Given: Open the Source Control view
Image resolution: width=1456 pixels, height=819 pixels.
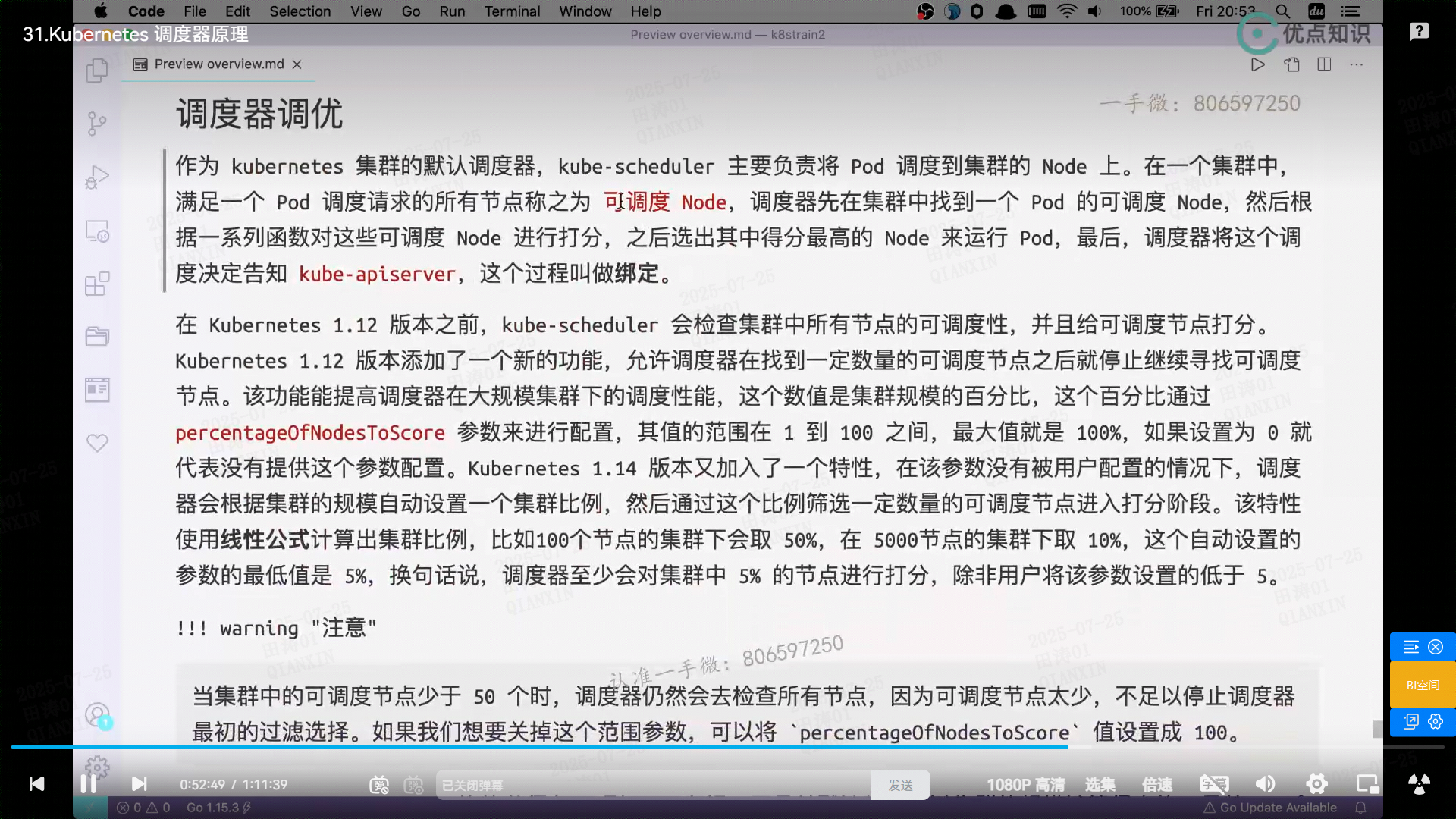Looking at the screenshot, I should (97, 124).
